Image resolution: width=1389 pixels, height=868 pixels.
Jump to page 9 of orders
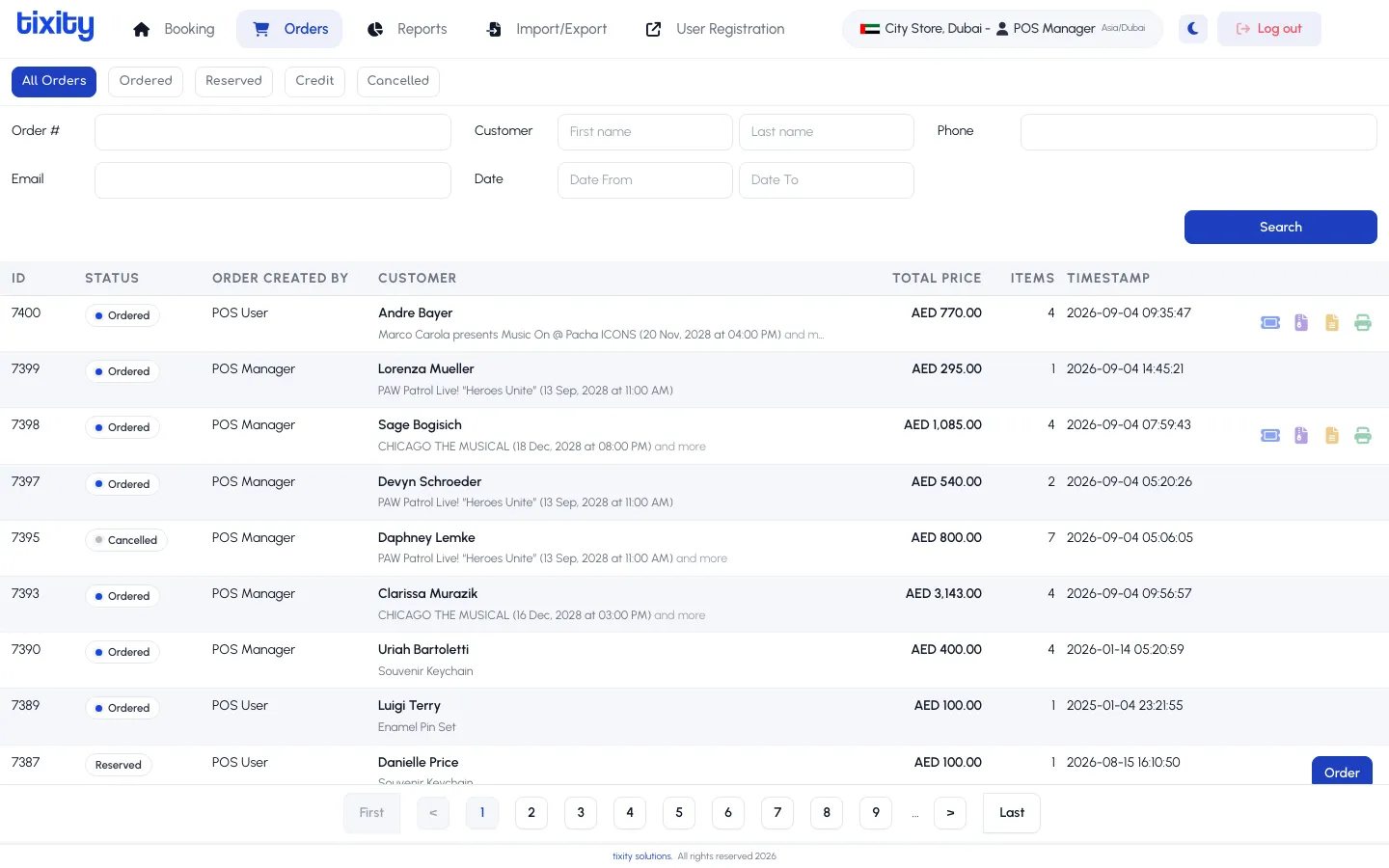click(876, 813)
